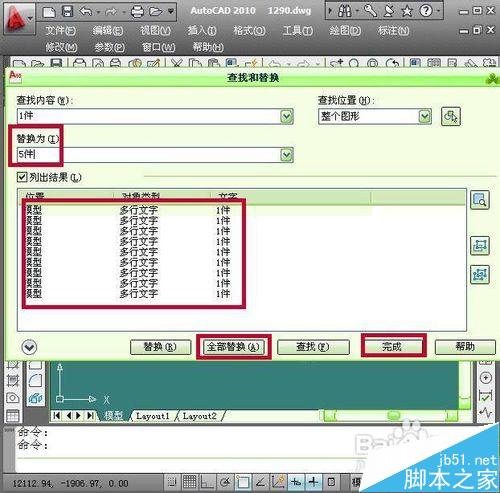Viewport: 500px width, 493px height.
Task: Click the Open folder icon in quick access toolbar
Action: 156,12
